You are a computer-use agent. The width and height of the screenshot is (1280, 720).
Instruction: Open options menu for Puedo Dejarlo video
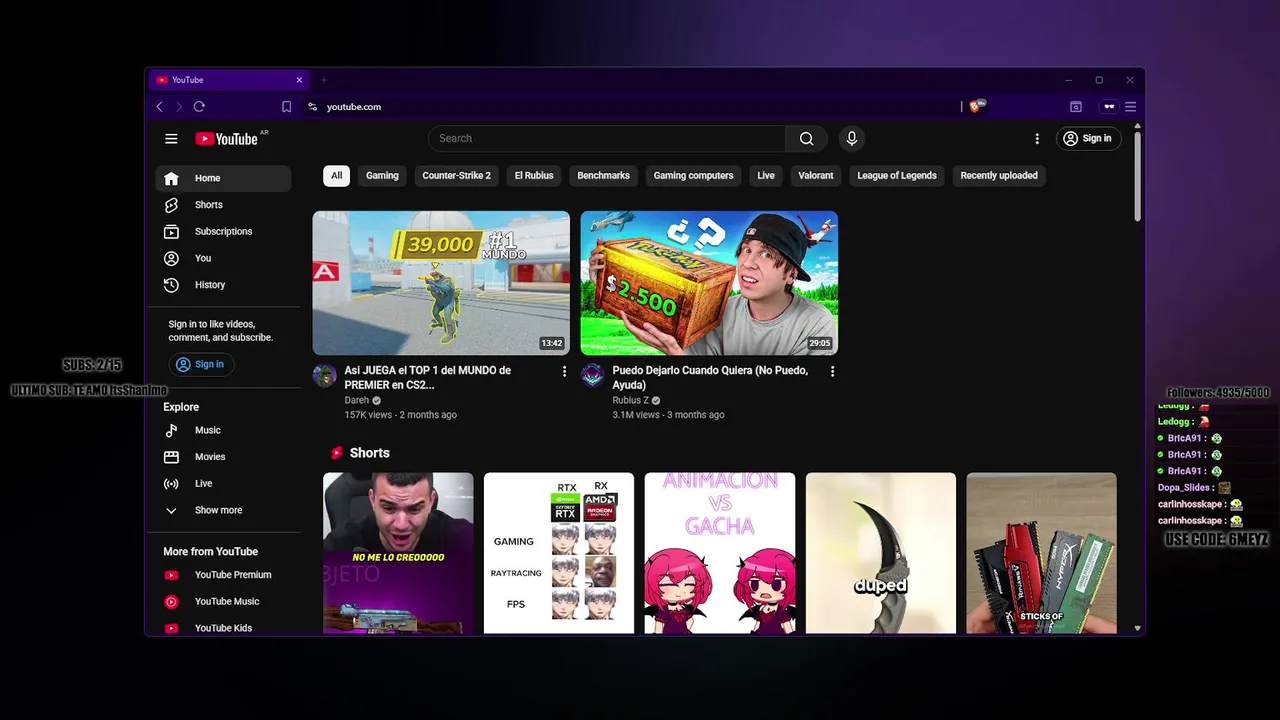tap(832, 371)
